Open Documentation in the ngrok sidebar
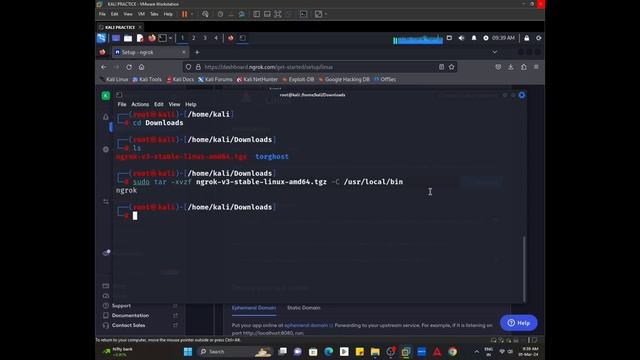Image resolution: width=640 pixels, height=360 pixels. pyautogui.click(x=130, y=316)
